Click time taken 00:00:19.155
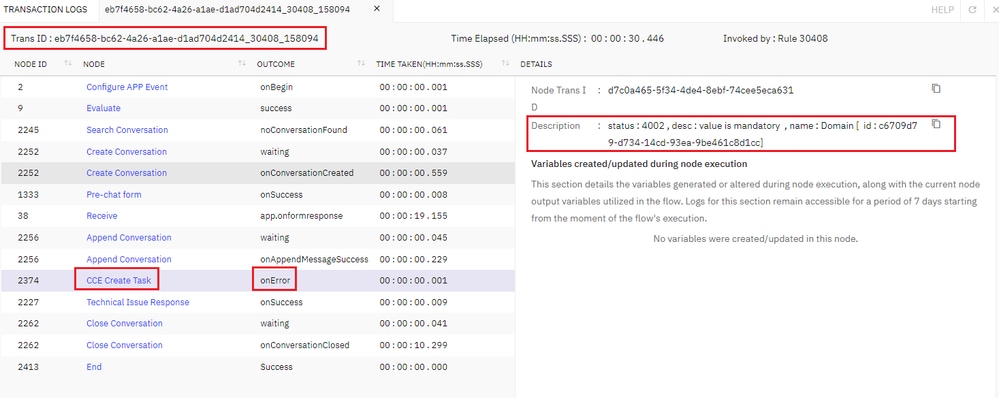Image resolution: width=999 pixels, height=398 pixels. (413, 216)
